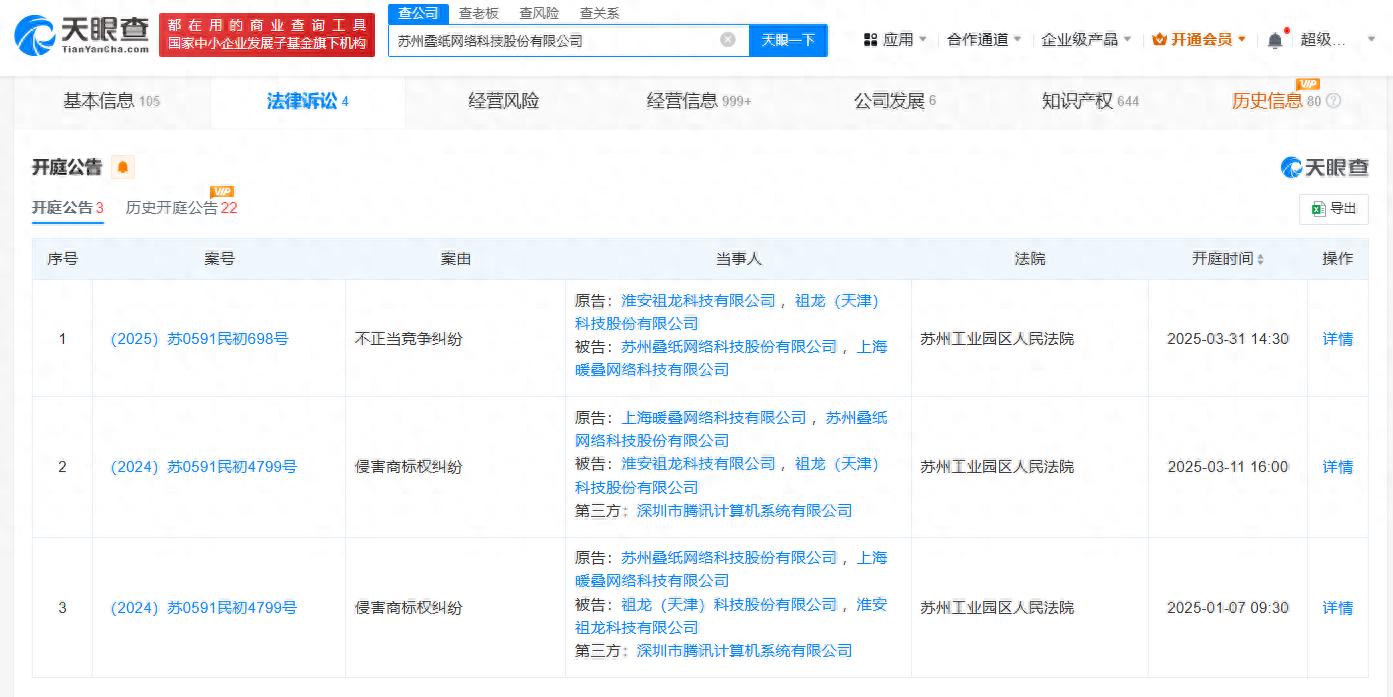Open defendant 苏州叠纸网络科技股份有限公司 in row 1
Screen dimensions: 1393x697
729,346
